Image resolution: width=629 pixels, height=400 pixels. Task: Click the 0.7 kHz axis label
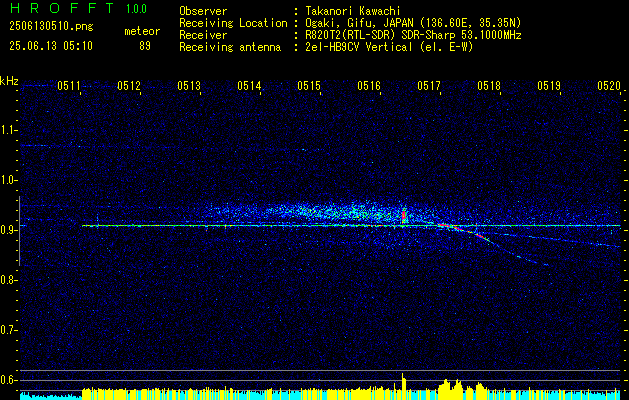point(8,330)
